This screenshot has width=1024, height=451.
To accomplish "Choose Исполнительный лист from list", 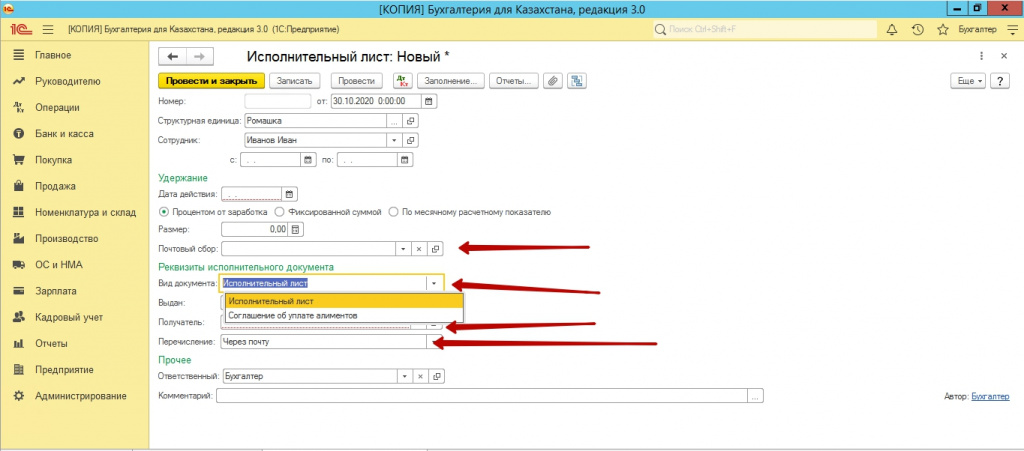I will coord(344,302).
